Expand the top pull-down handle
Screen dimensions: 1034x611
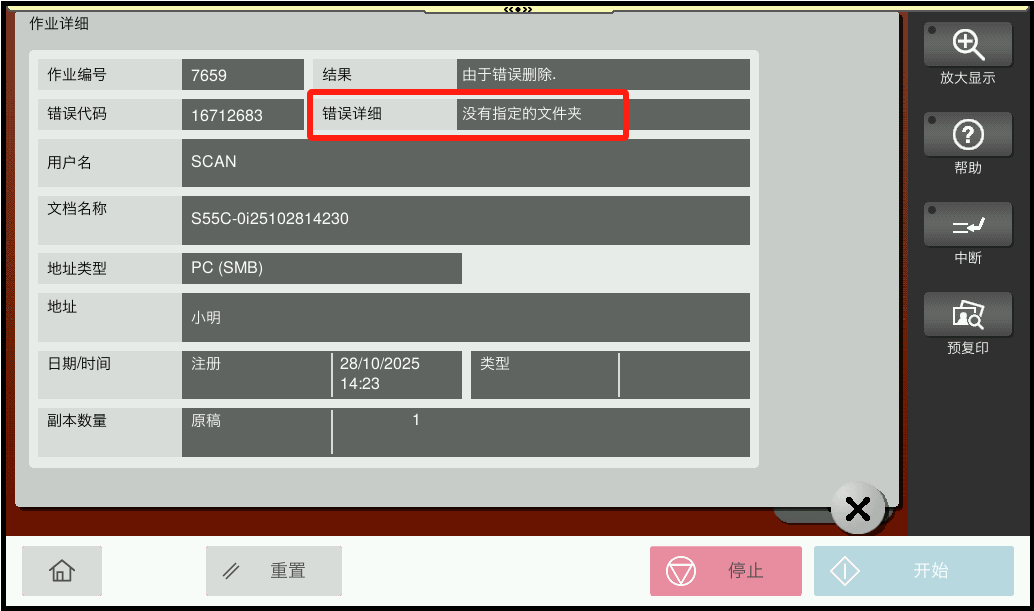[517, 9]
